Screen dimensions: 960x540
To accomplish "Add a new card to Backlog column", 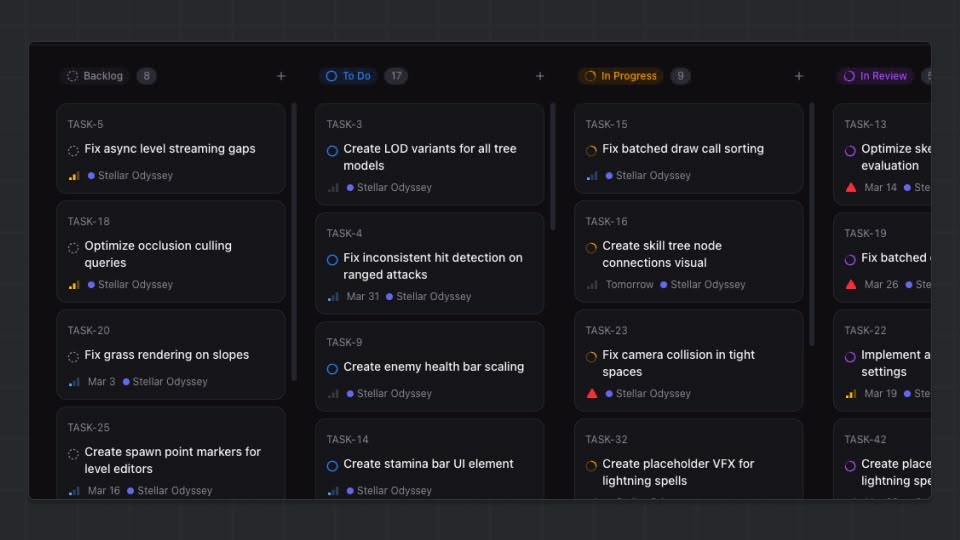I will click(x=281, y=76).
